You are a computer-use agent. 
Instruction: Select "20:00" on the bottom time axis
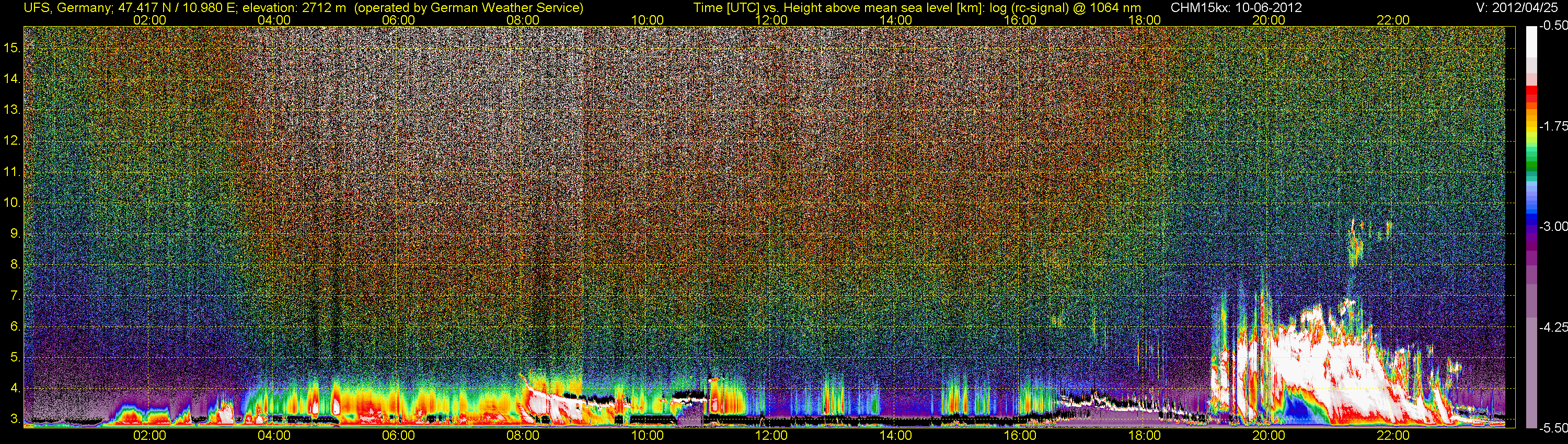point(1269,436)
